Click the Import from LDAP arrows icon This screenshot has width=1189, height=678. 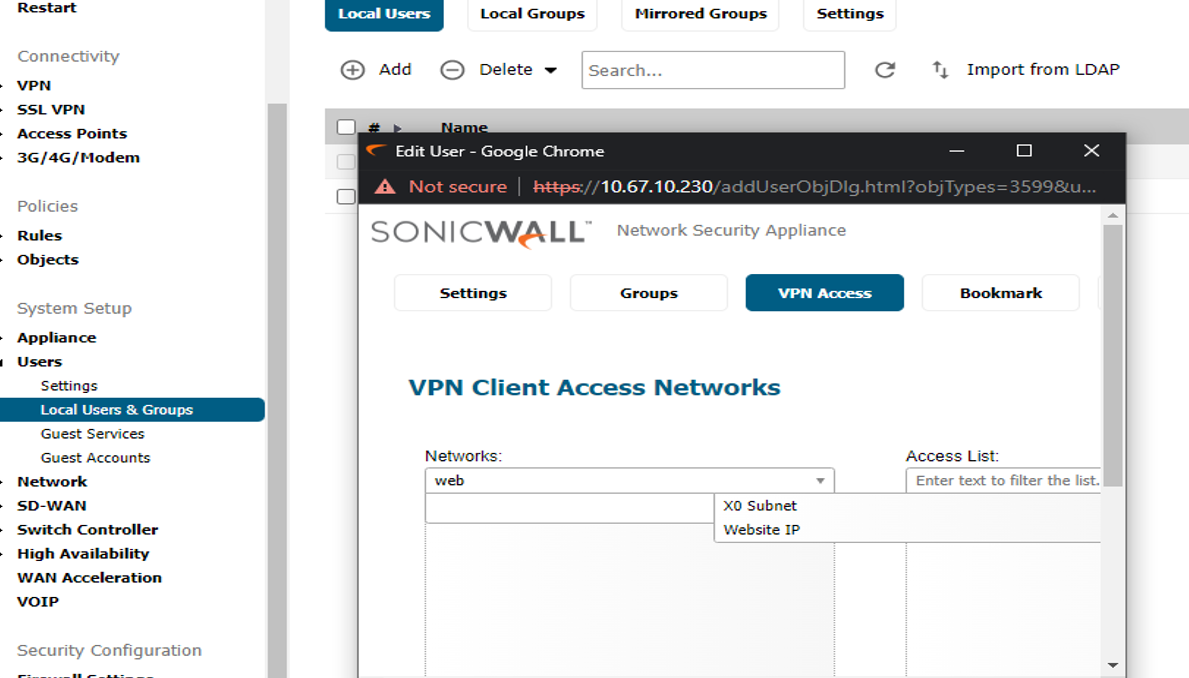tap(940, 70)
